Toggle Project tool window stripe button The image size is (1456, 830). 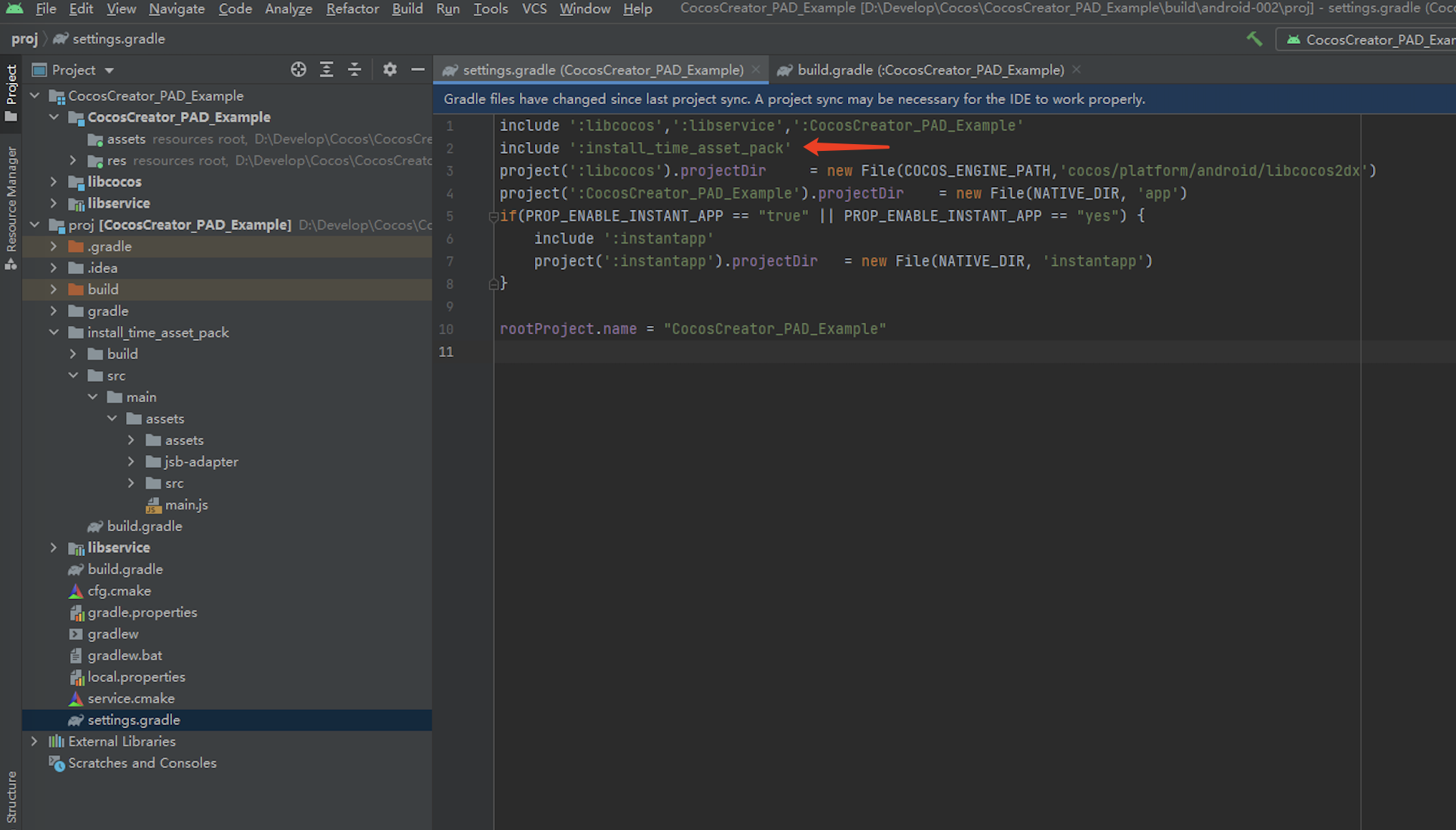(x=11, y=92)
